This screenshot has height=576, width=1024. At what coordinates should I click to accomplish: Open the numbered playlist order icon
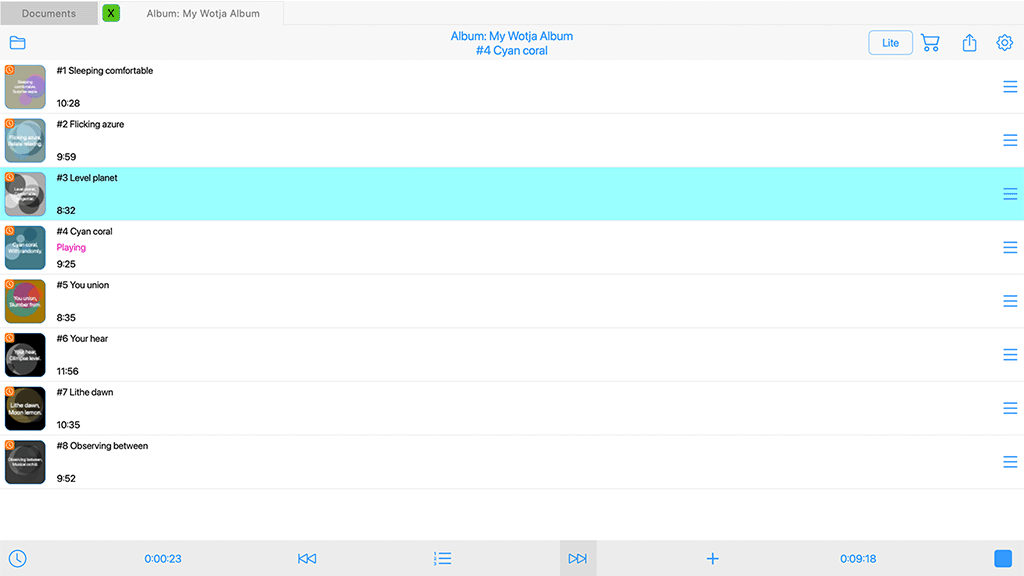(x=442, y=559)
